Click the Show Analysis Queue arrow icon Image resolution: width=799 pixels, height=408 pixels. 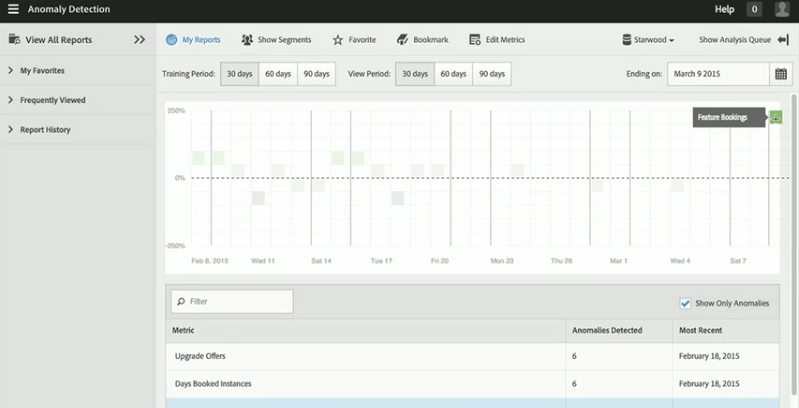click(x=782, y=40)
